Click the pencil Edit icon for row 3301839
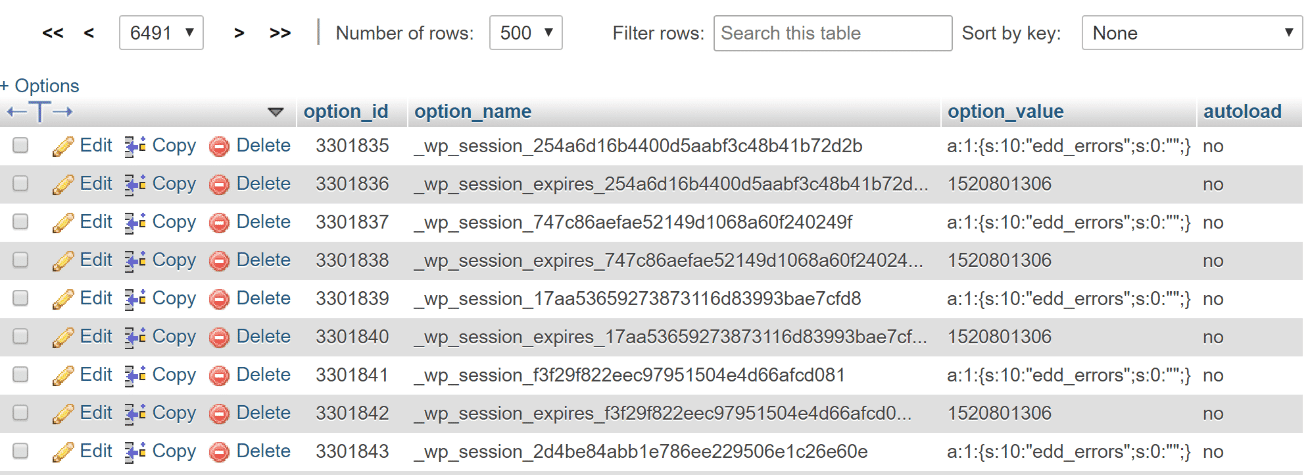The height and width of the screenshot is (475, 1308). [63, 299]
